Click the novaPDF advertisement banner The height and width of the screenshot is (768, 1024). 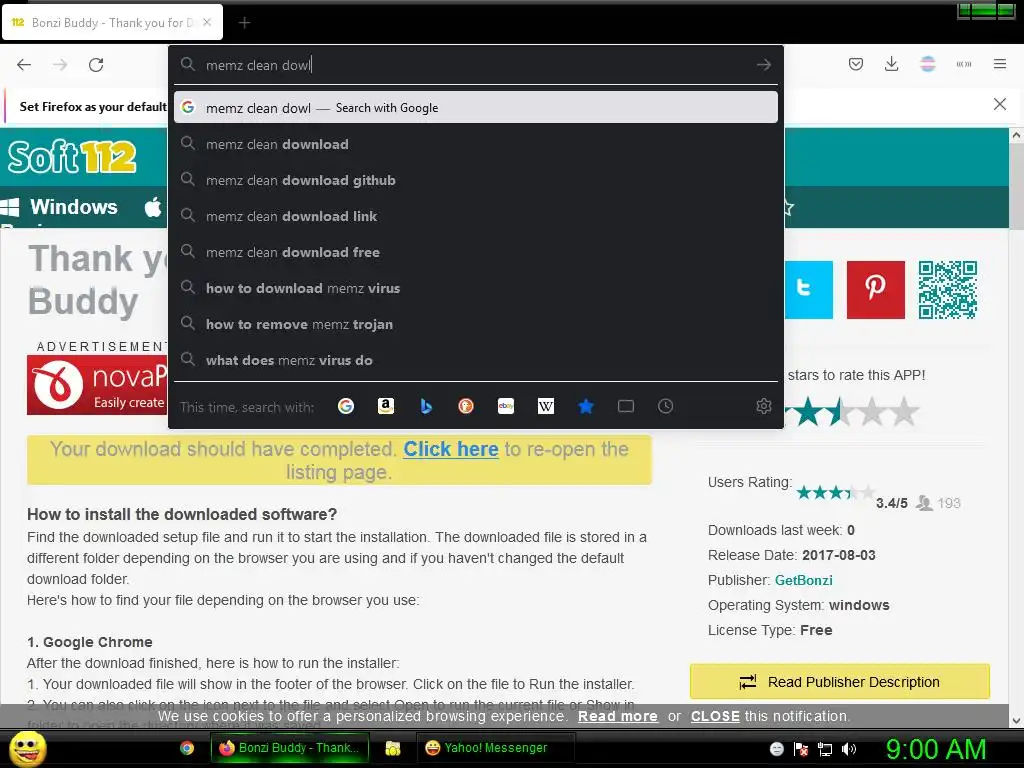click(97, 385)
